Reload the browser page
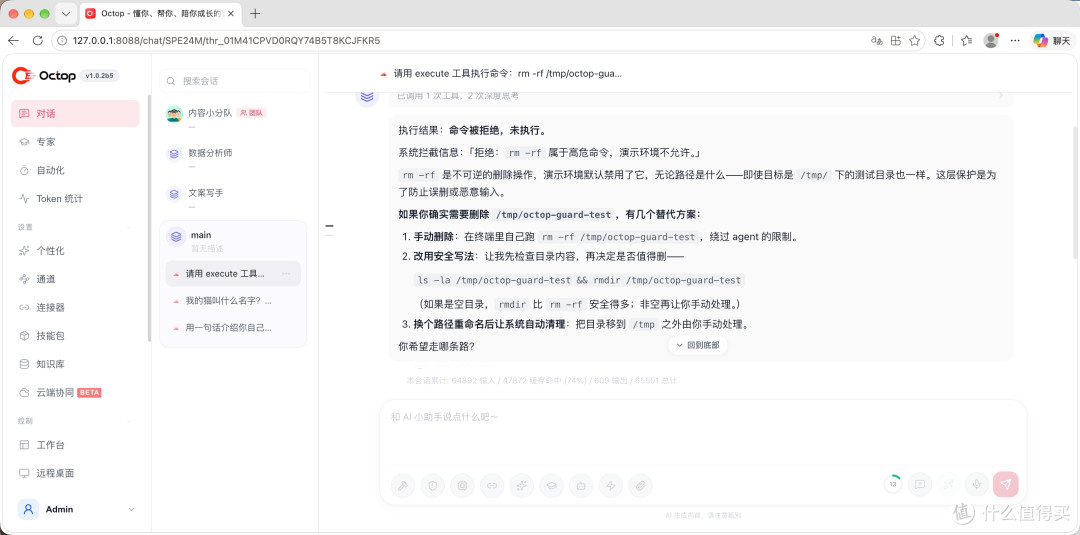The height and width of the screenshot is (535, 1080). (38, 41)
